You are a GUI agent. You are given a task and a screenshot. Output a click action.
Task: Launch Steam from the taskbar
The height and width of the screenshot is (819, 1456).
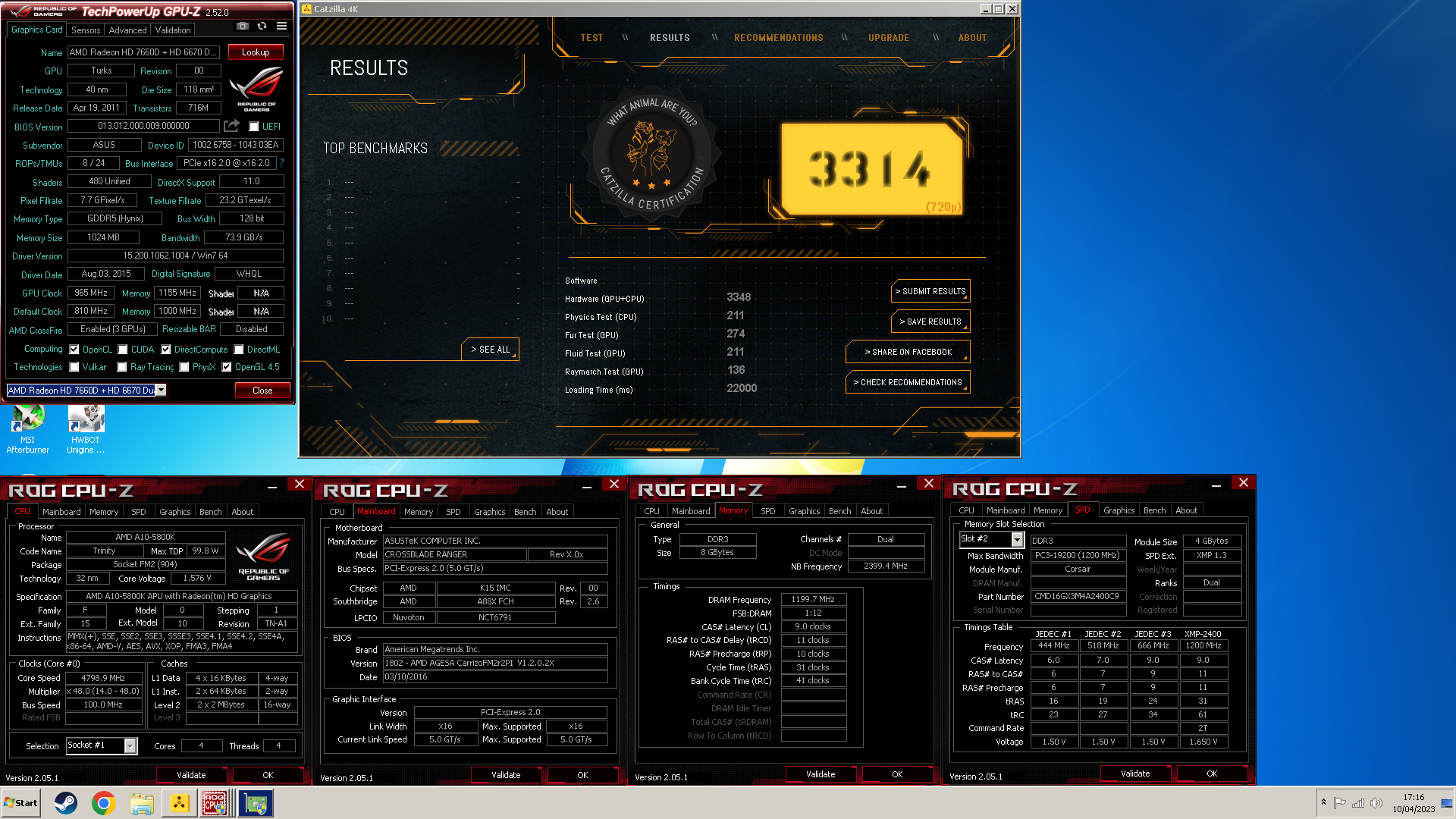(x=66, y=803)
